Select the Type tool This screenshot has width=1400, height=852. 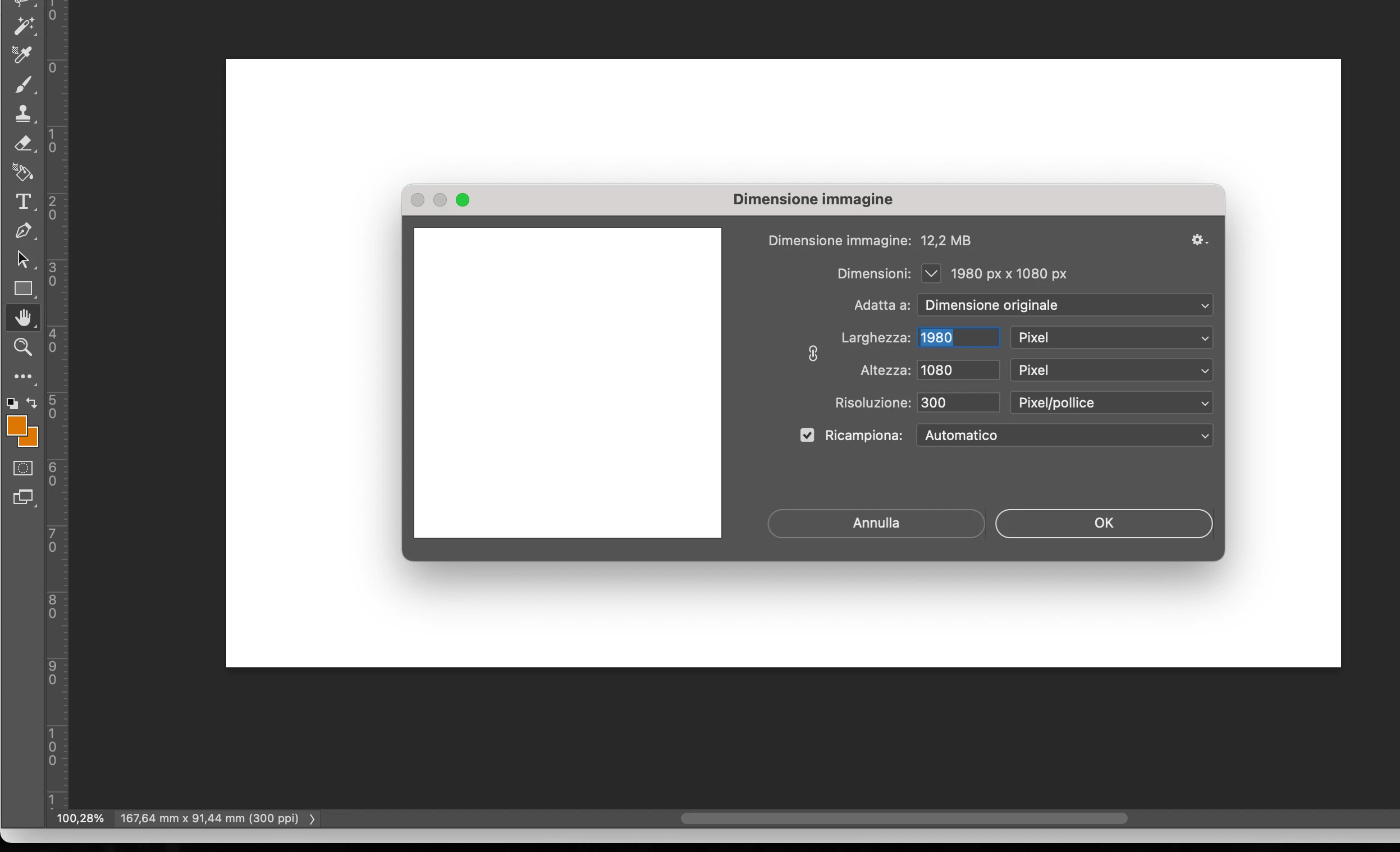click(22, 201)
